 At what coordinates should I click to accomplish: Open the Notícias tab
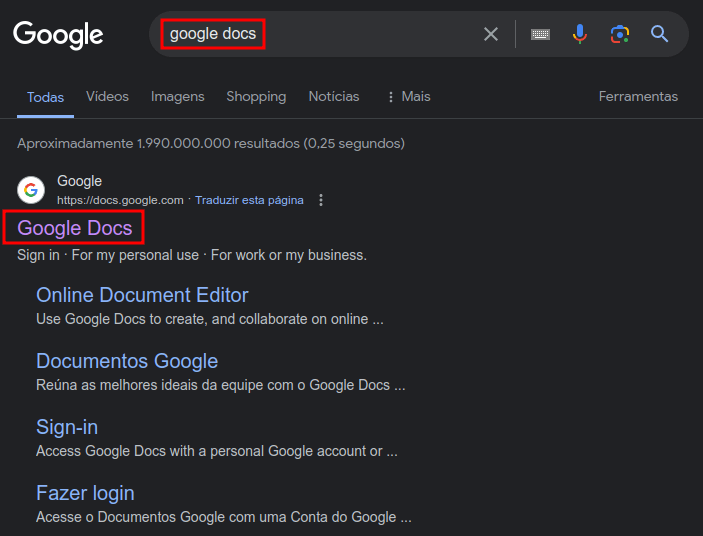[x=334, y=96]
